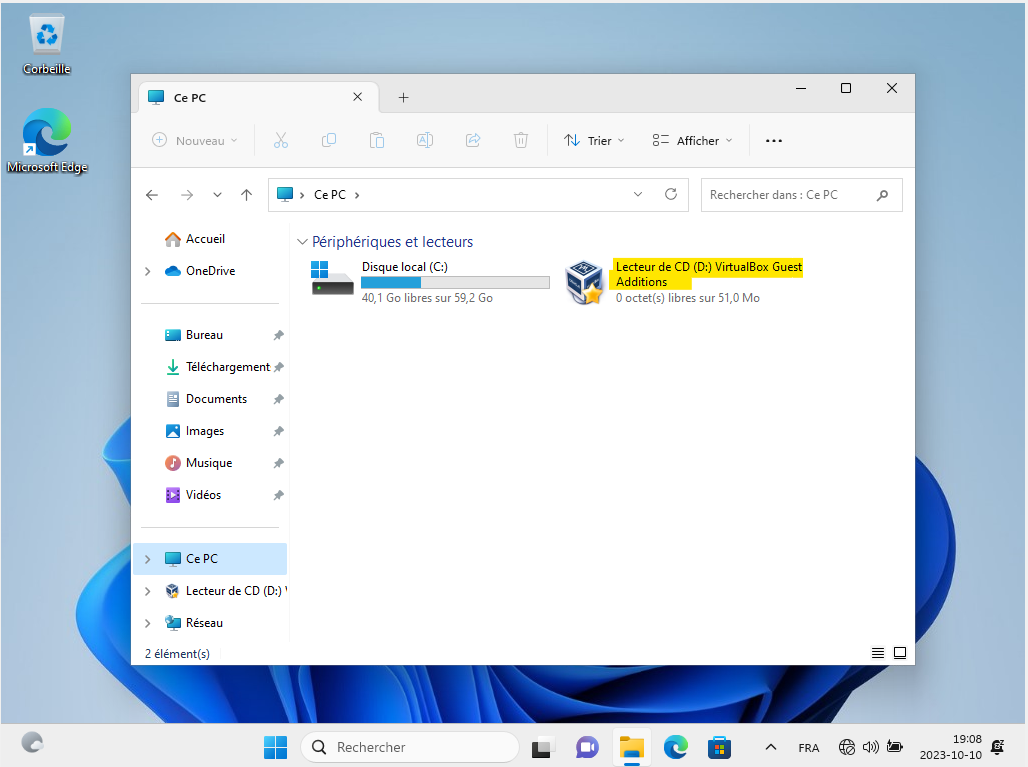Add a new tab with plus button
The image size is (1028, 767).
point(403,97)
